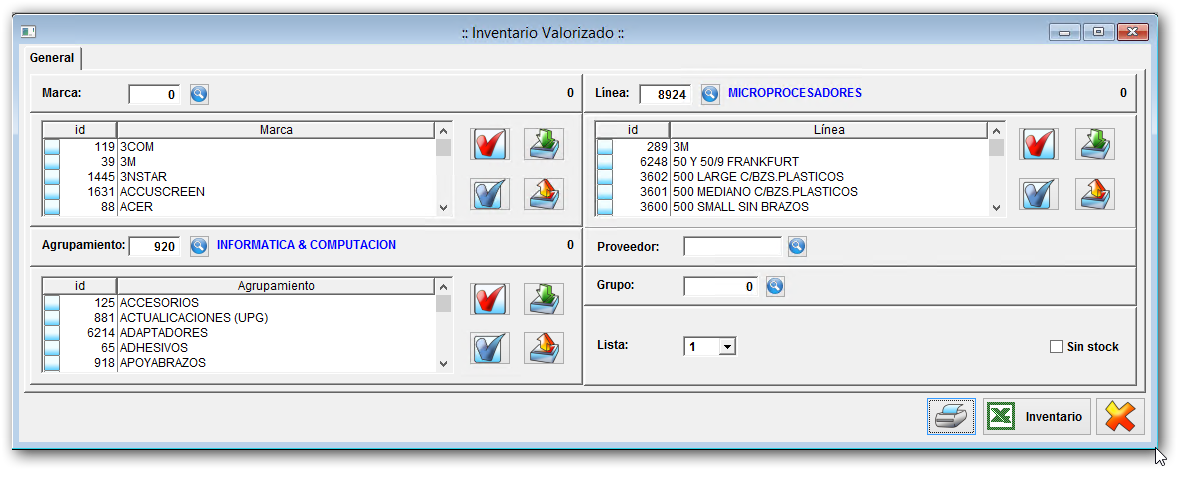Click the red up-arrow icon in Marca panel
The width and height of the screenshot is (1187, 479).
(x=544, y=194)
